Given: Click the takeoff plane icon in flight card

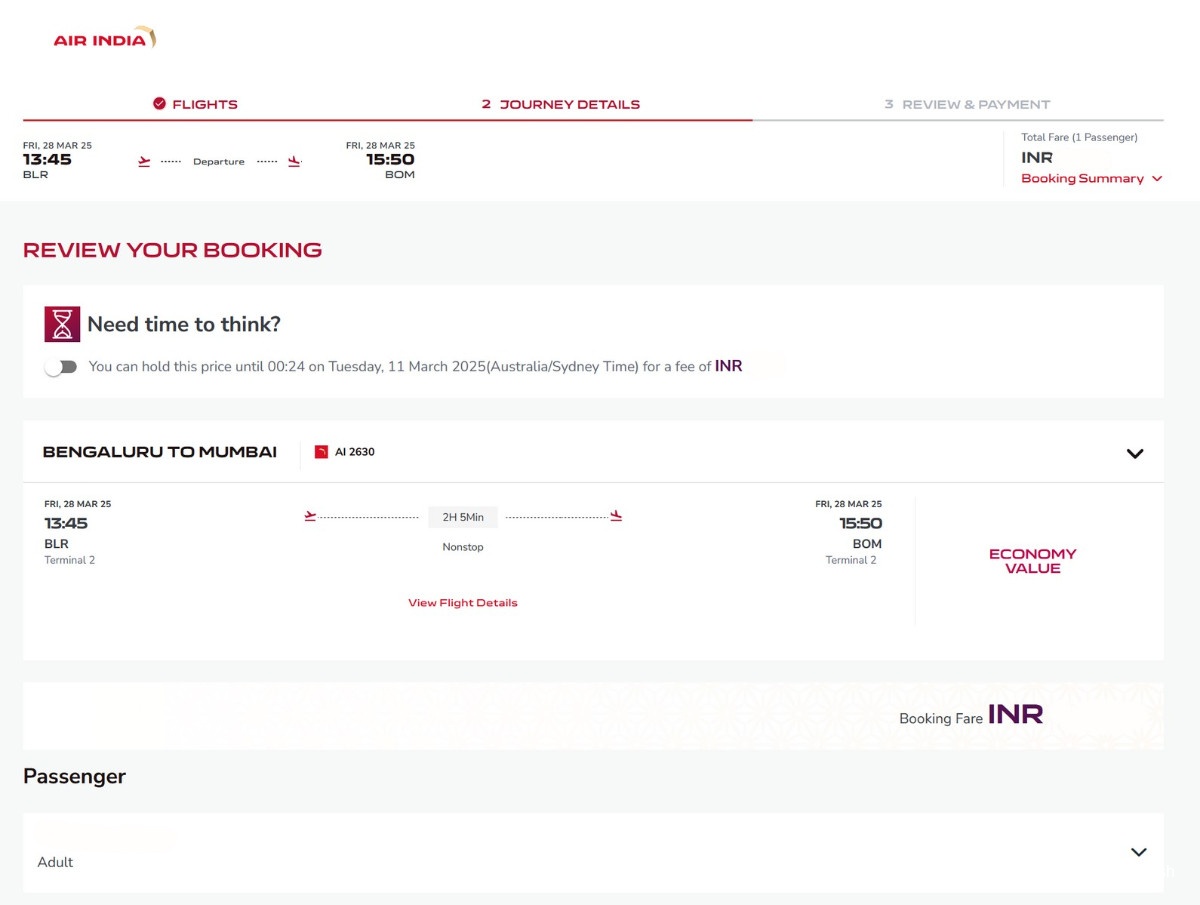Looking at the screenshot, I should pos(310,516).
